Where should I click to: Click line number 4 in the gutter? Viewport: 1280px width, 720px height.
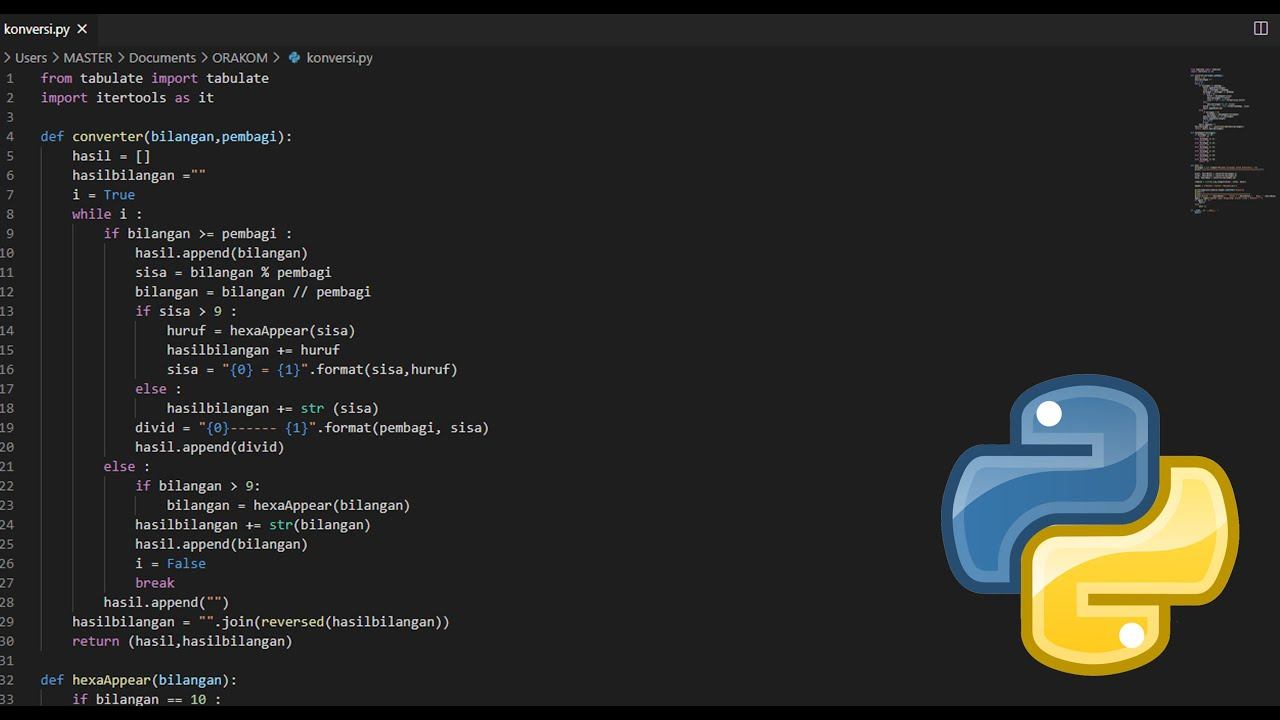[10, 137]
